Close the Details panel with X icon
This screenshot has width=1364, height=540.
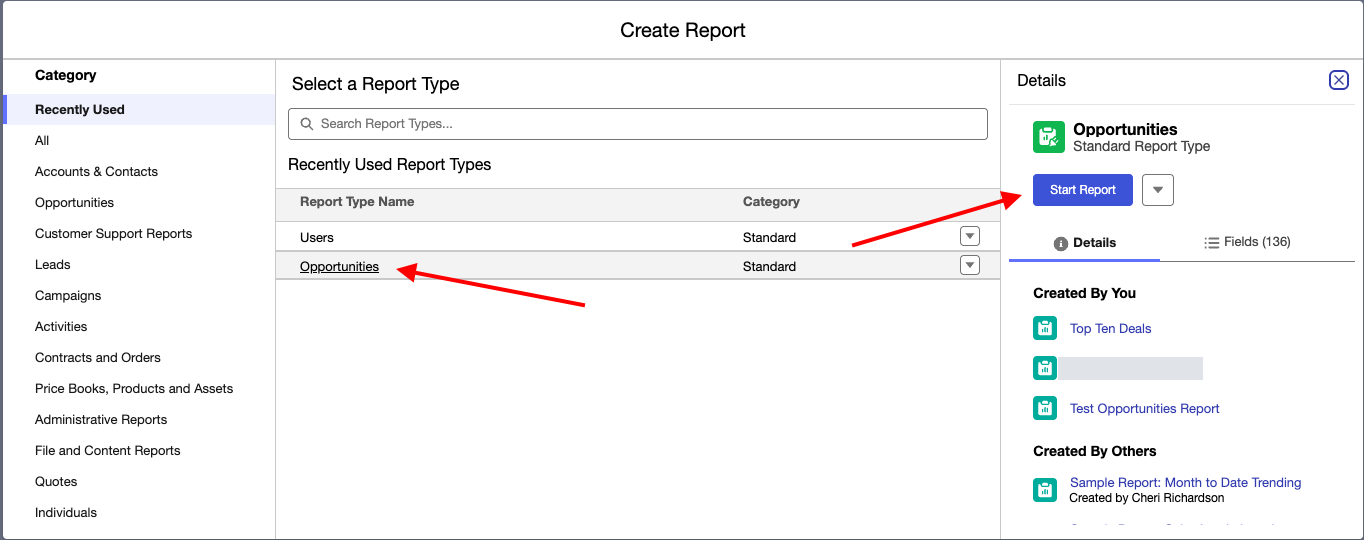click(x=1339, y=80)
